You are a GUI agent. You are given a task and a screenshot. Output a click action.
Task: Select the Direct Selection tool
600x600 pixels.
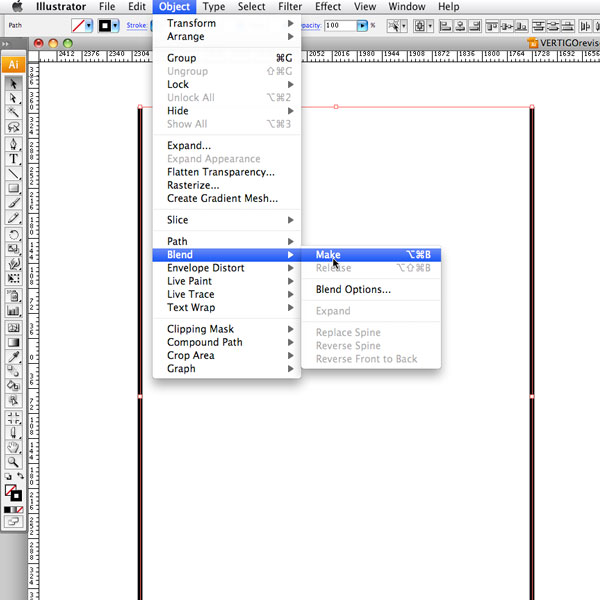point(13,98)
